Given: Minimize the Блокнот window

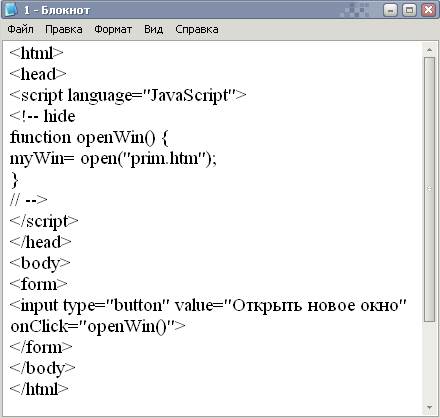Looking at the screenshot, I should tap(390, 10).
